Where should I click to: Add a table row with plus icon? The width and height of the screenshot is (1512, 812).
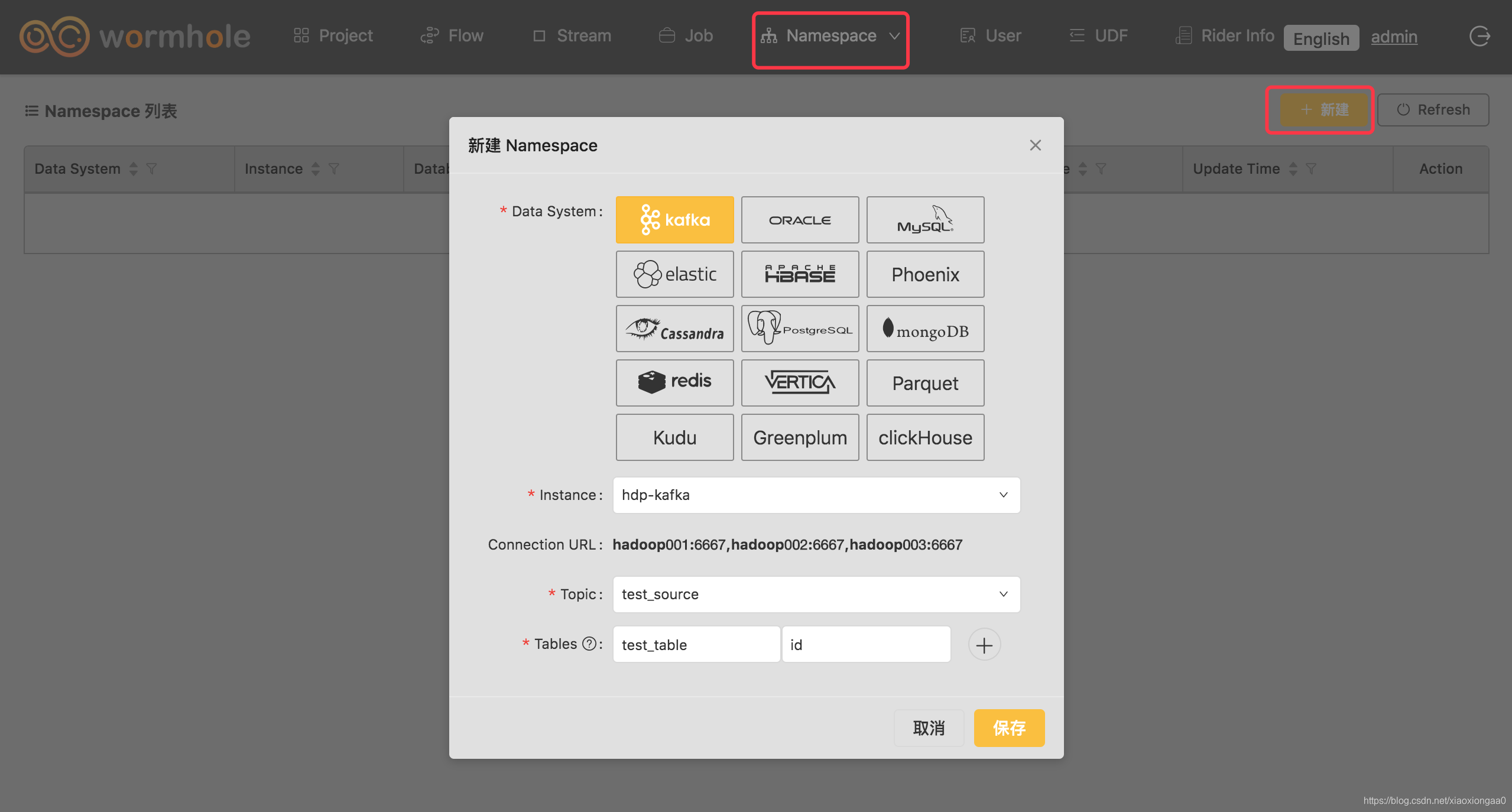tap(984, 645)
